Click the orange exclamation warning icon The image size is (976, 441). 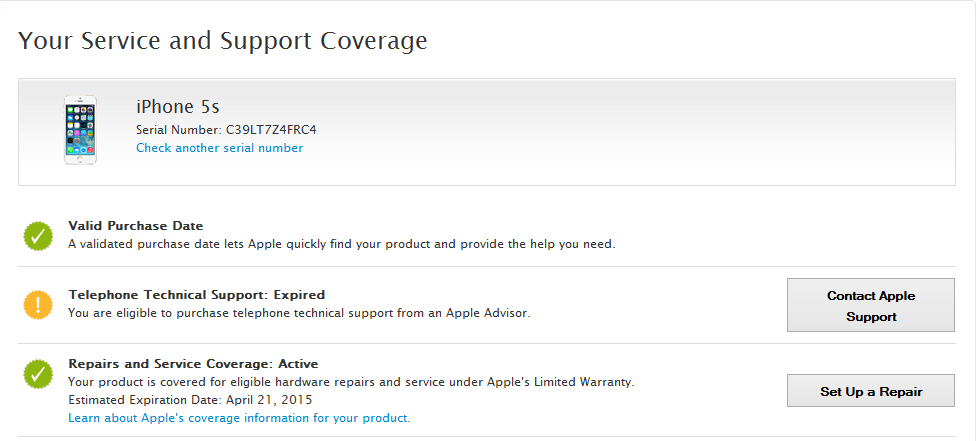(x=39, y=305)
